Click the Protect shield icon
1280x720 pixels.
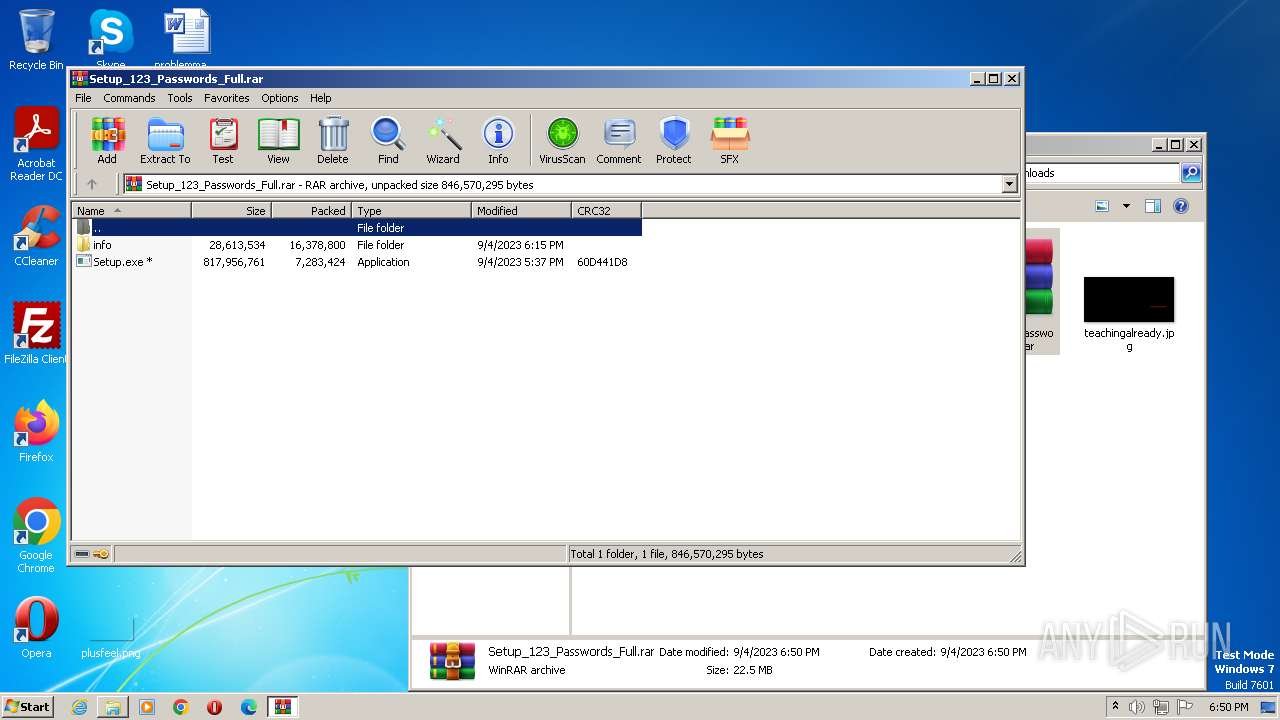(674, 140)
